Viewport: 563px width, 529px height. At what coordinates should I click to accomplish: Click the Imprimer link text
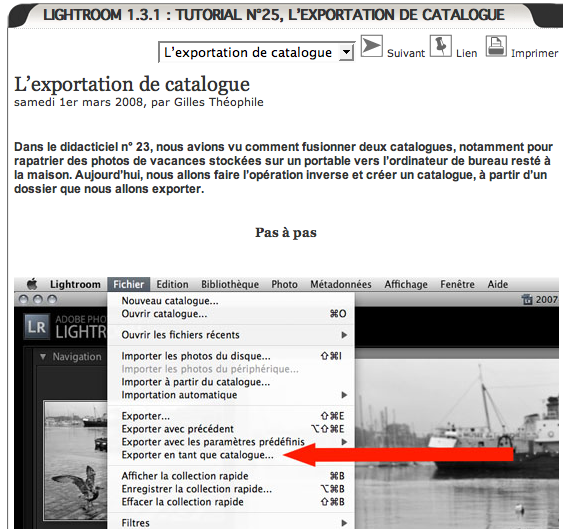coord(534,53)
